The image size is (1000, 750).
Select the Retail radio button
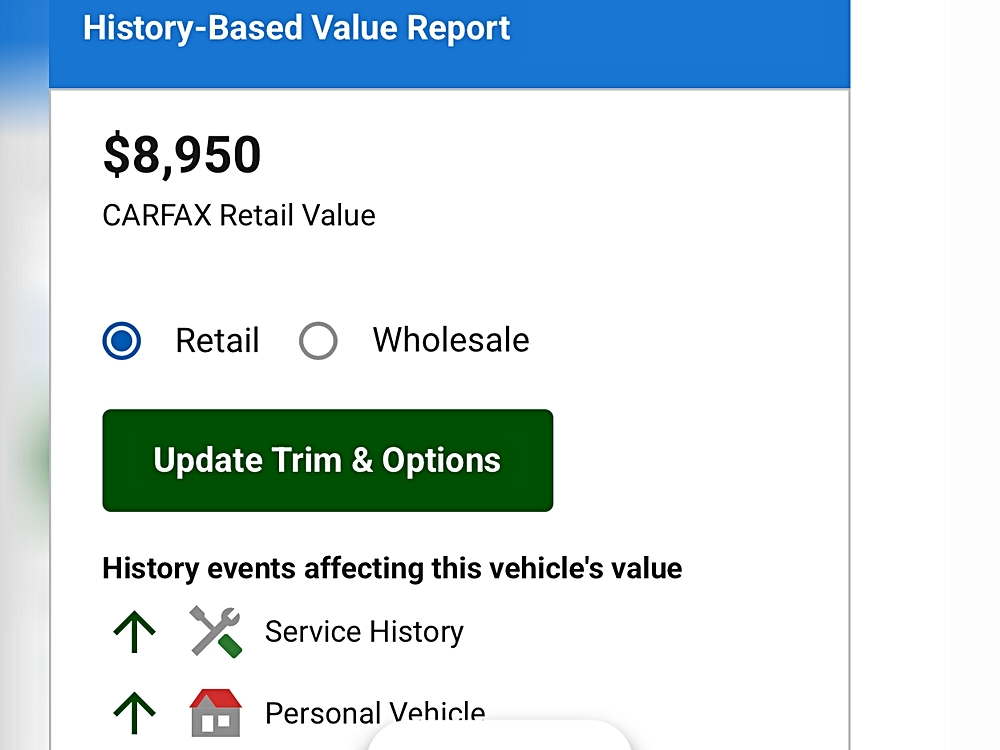(121, 341)
